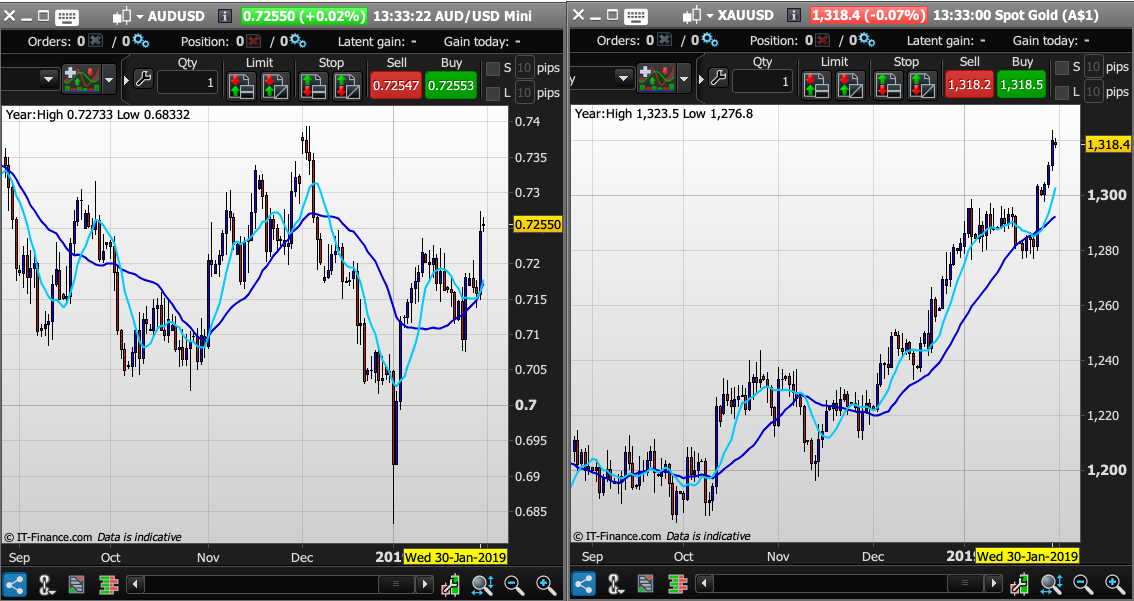The width and height of the screenshot is (1134, 601).
Task: Open order settings gears in AUDUSD window
Action: [141, 41]
